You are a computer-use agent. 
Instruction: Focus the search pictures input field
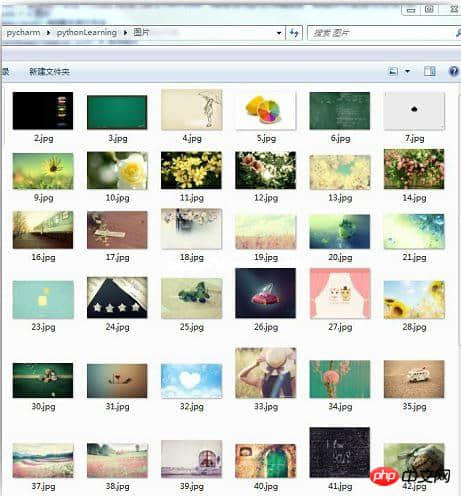[380, 33]
